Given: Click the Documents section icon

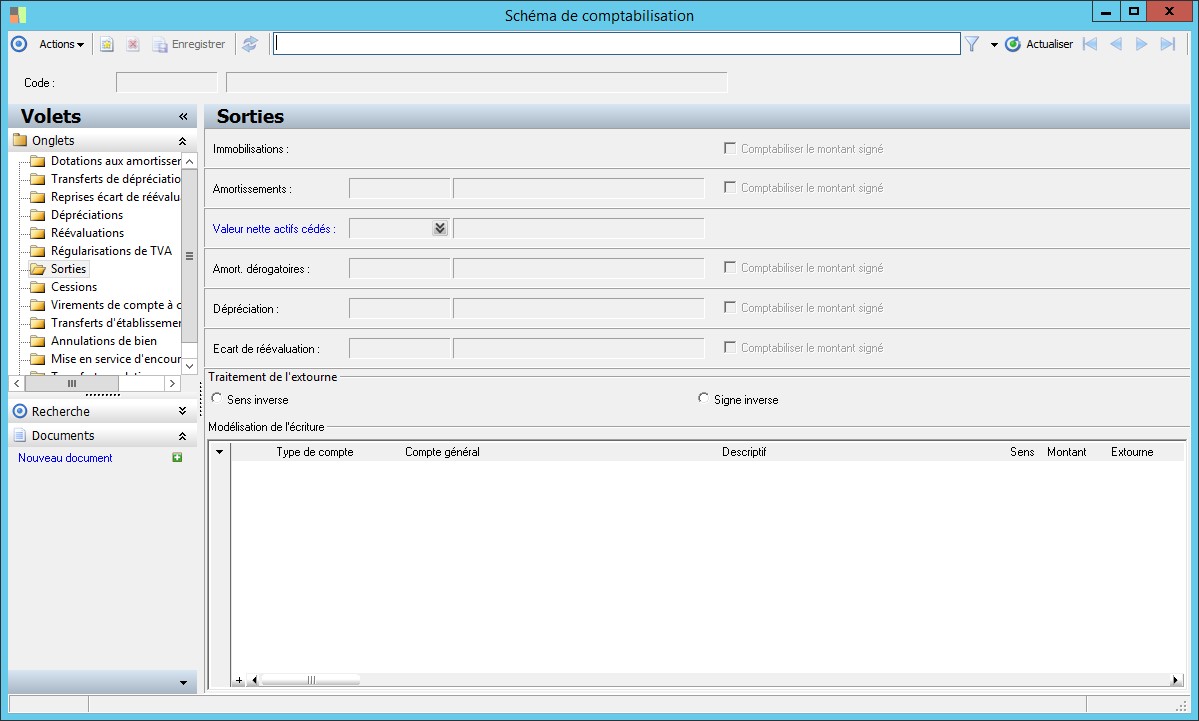Looking at the screenshot, I should (x=20, y=436).
